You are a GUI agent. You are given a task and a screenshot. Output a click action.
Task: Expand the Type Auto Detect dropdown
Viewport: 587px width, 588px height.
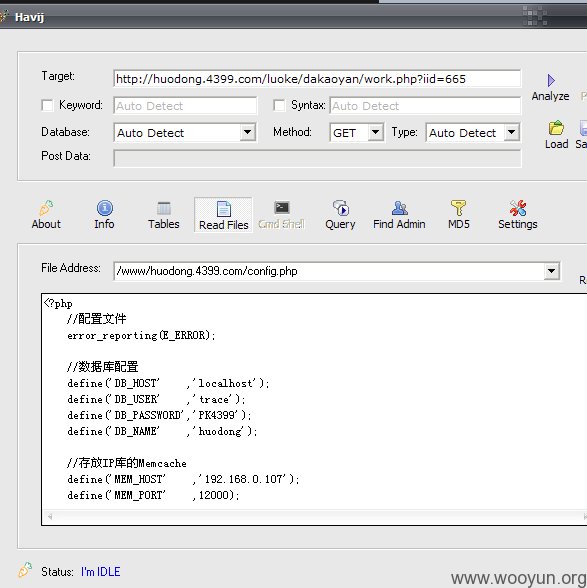[511, 132]
